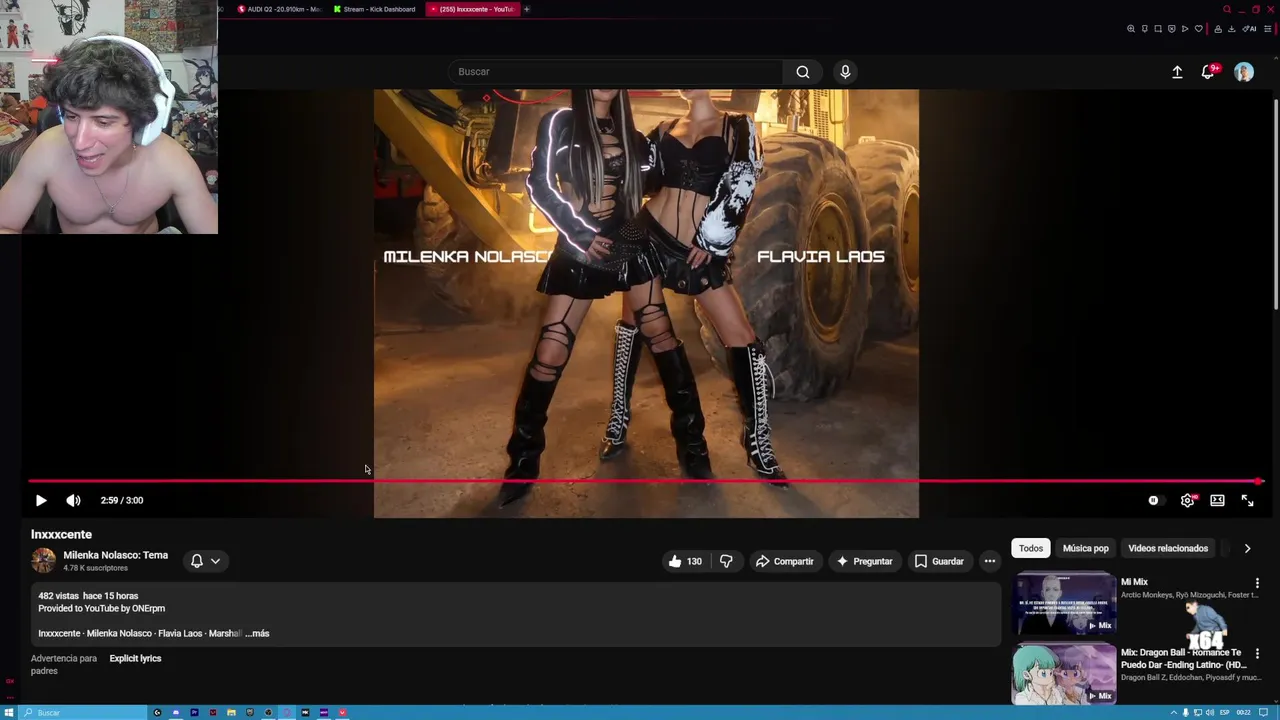This screenshot has height=720, width=1280.
Task: Show next filter chips arrow
Action: click(x=1247, y=548)
